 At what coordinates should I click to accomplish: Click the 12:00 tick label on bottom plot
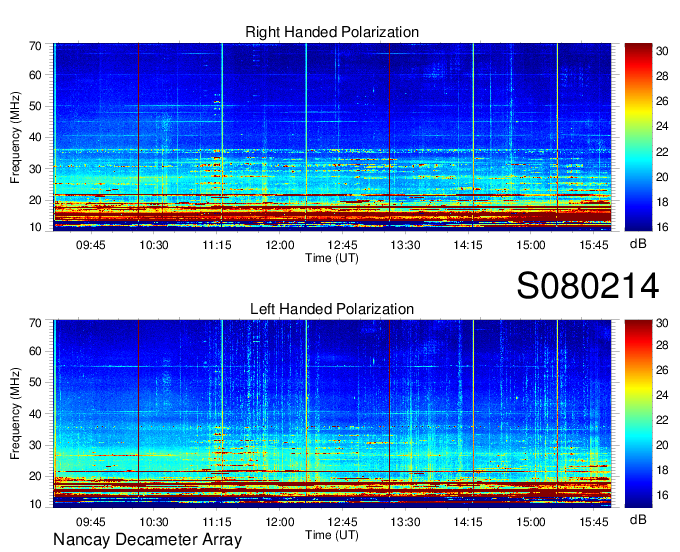point(280,522)
